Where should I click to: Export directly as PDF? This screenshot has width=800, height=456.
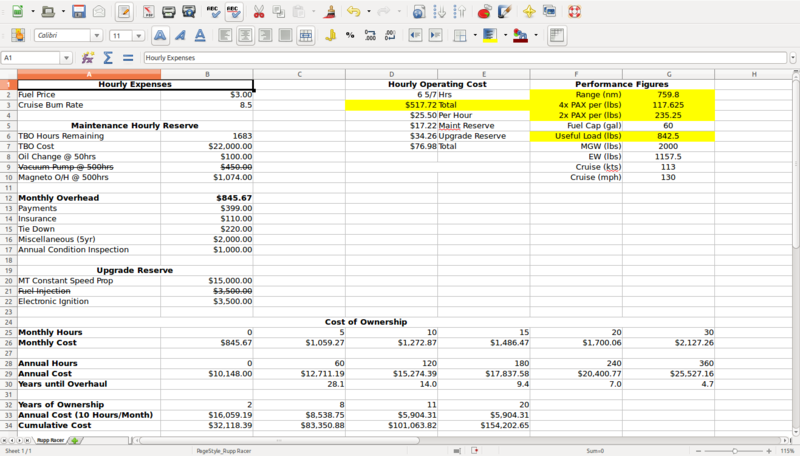pyautogui.click(x=149, y=12)
